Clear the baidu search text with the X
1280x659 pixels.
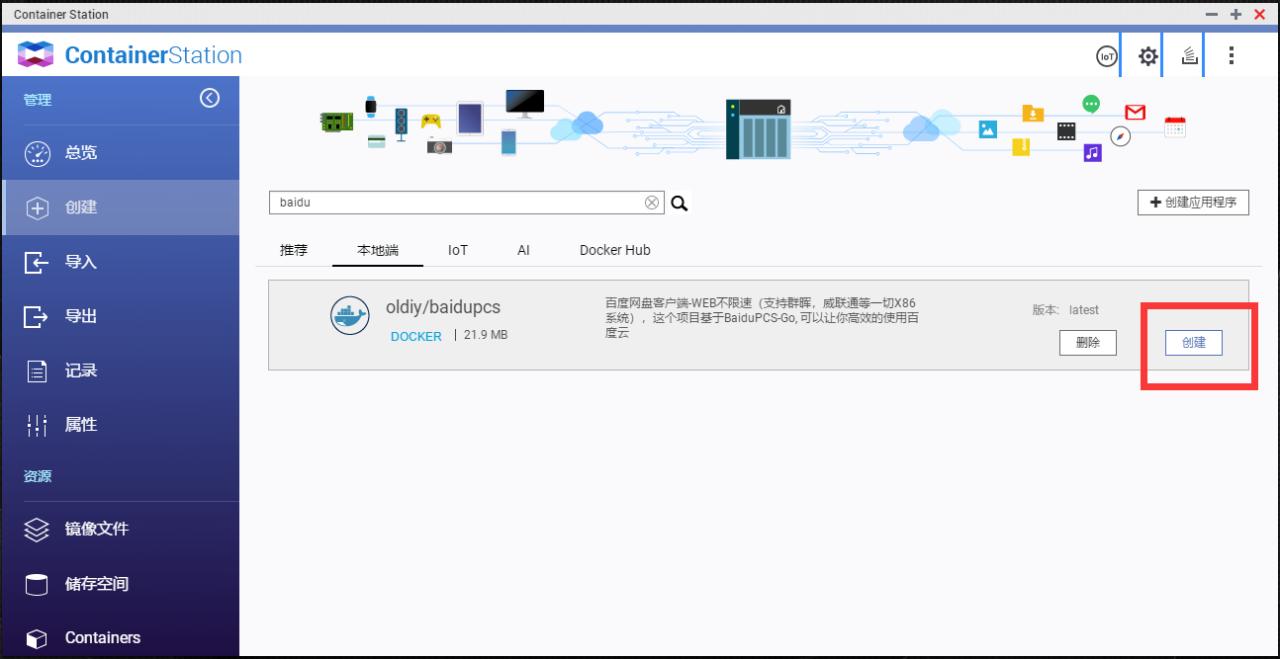(x=653, y=202)
